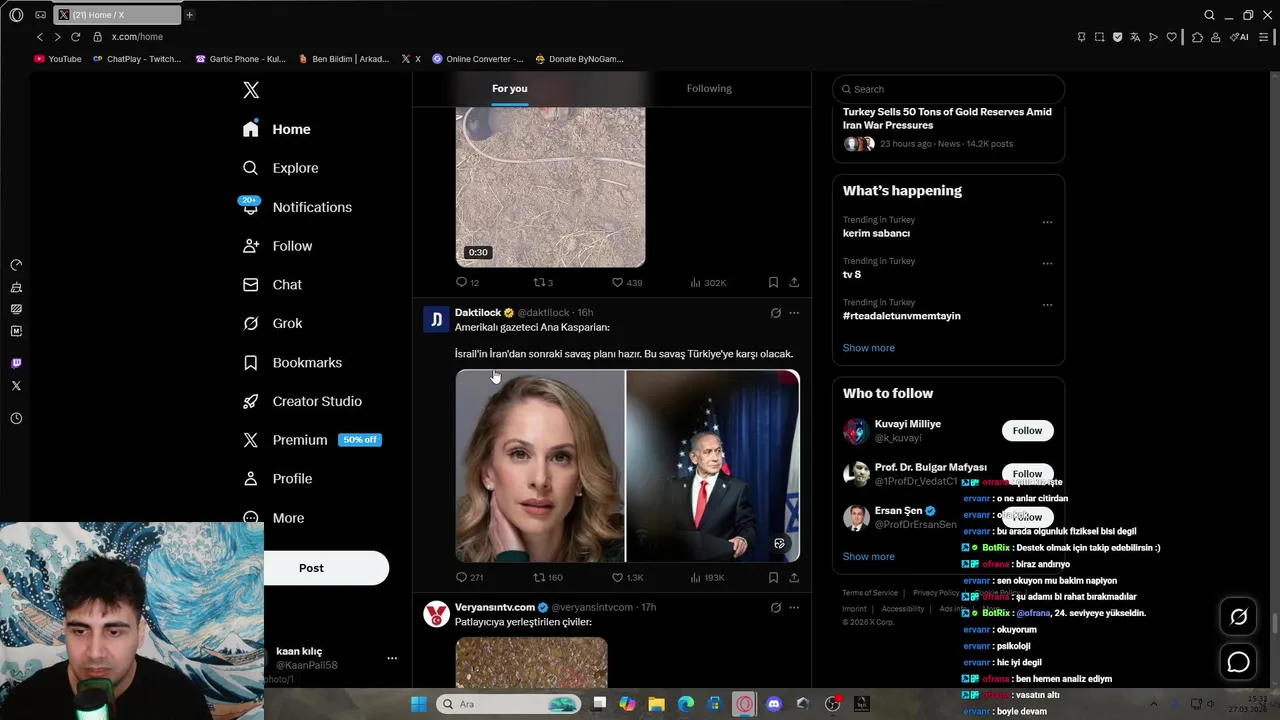The image size is (1280, 720).
Task: Show more in Who to follow
Action: [x=869, y=557]
